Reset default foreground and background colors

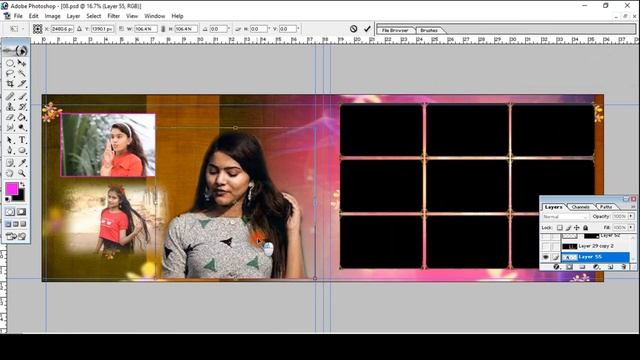click(7, 199)
